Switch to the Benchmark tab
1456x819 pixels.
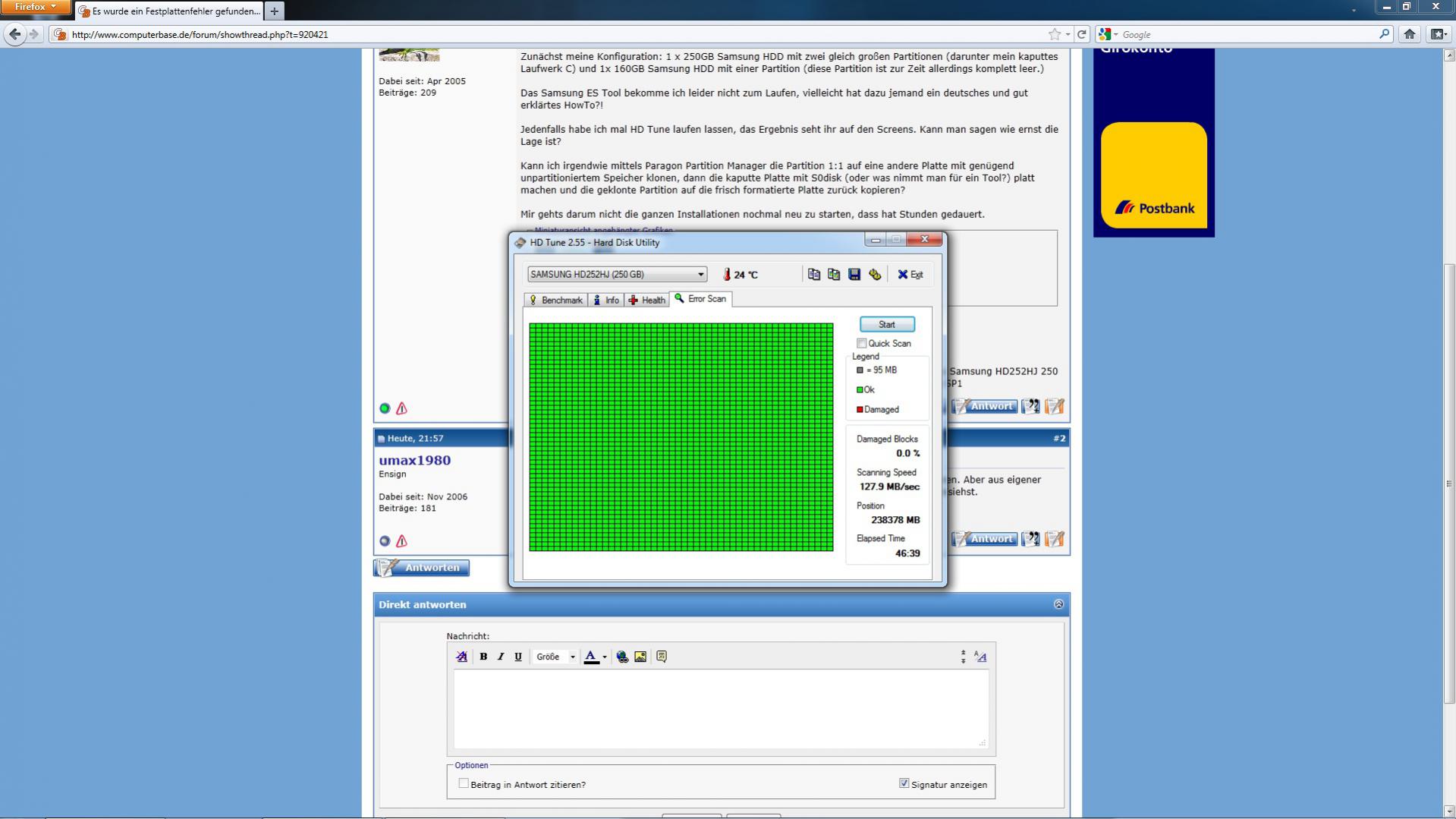tap(556, 300)
